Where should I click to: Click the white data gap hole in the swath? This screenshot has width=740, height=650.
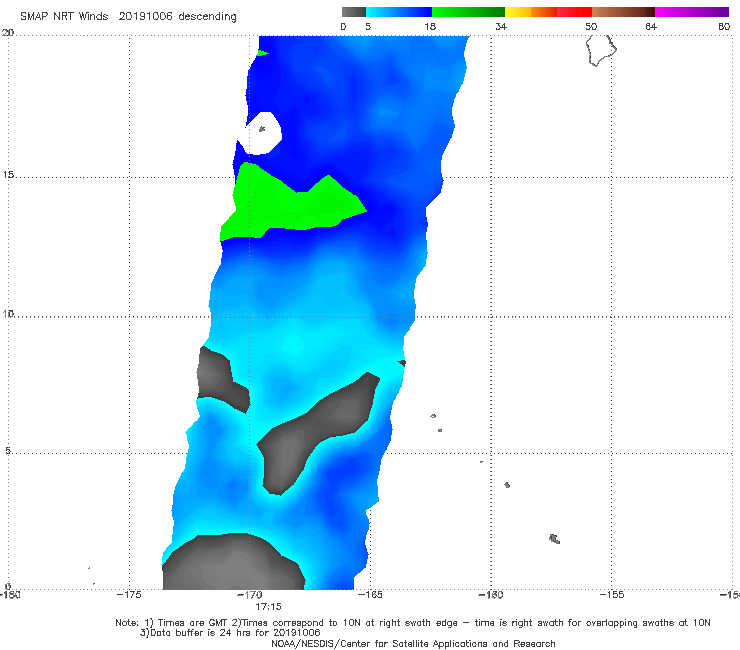261,133
